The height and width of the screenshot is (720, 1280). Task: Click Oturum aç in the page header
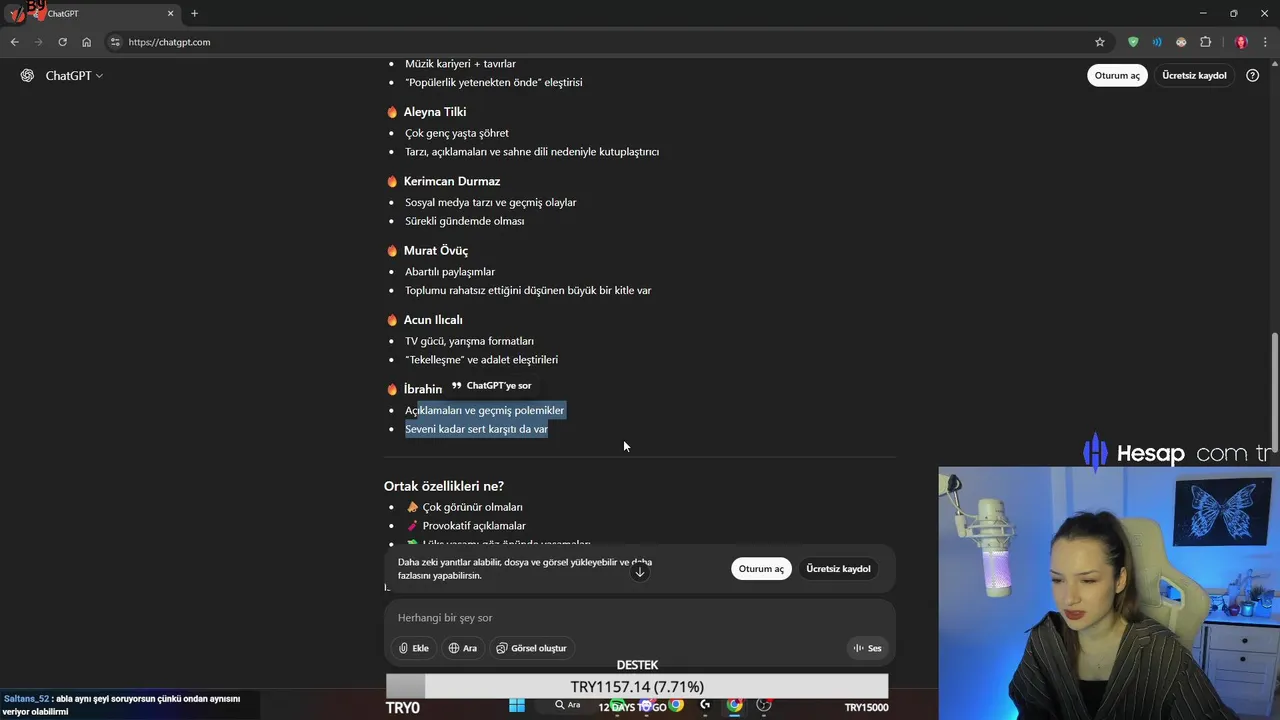click(x=1117, y=76)
